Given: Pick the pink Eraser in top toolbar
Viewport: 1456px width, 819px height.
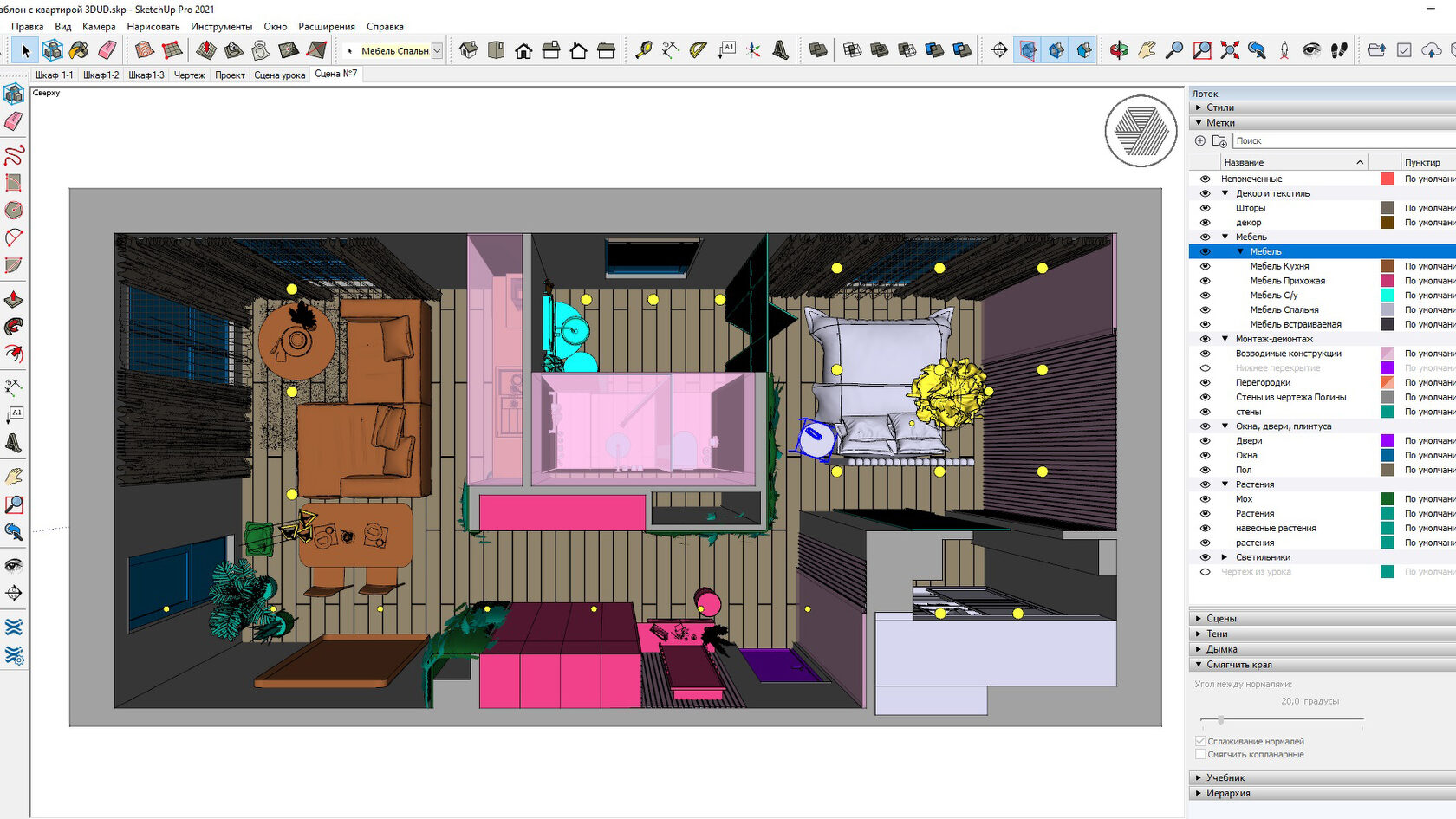Looking at the screenshot, I should (x=107, y=50).
